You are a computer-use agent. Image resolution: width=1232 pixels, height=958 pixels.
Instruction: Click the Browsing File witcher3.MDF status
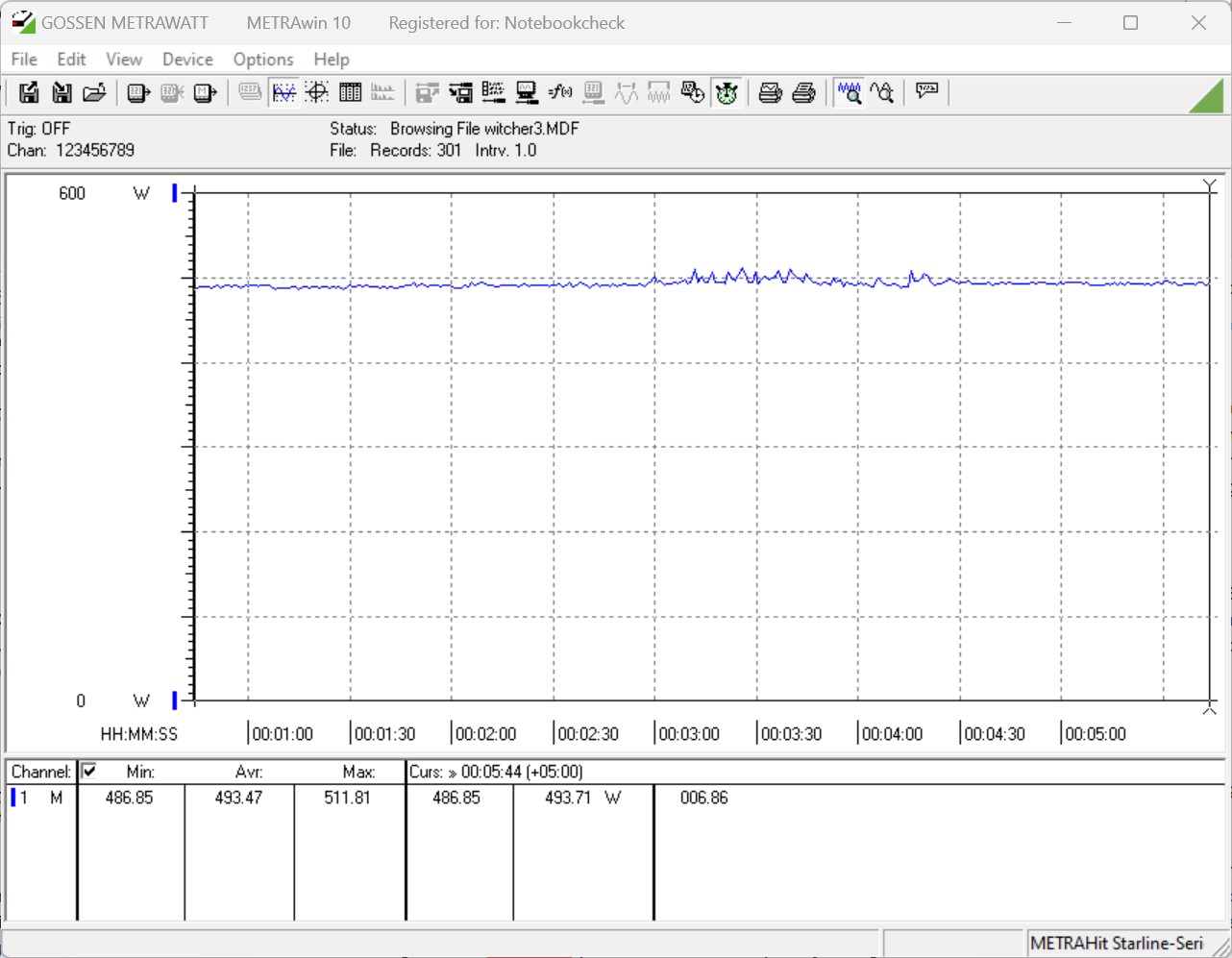pyautogui.click(x=484, y=129)
